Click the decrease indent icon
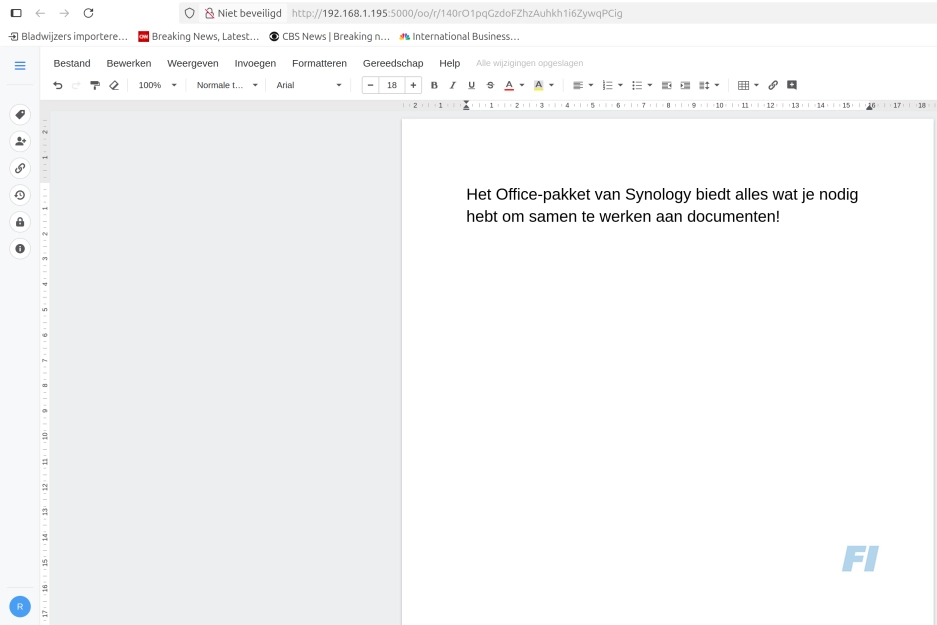This screenshot has width=937, height=625. (666, 85)
